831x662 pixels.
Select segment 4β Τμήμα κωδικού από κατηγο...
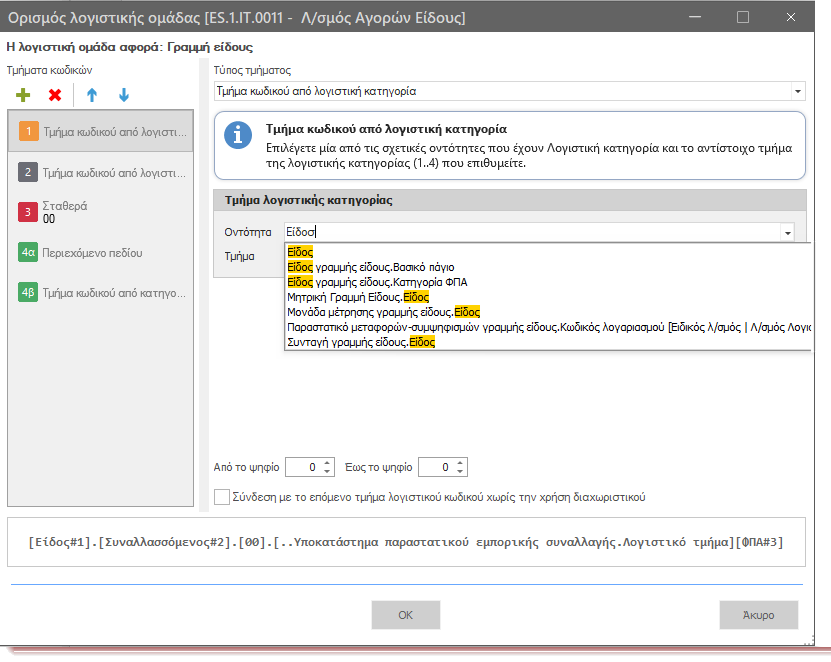(101, 293)
